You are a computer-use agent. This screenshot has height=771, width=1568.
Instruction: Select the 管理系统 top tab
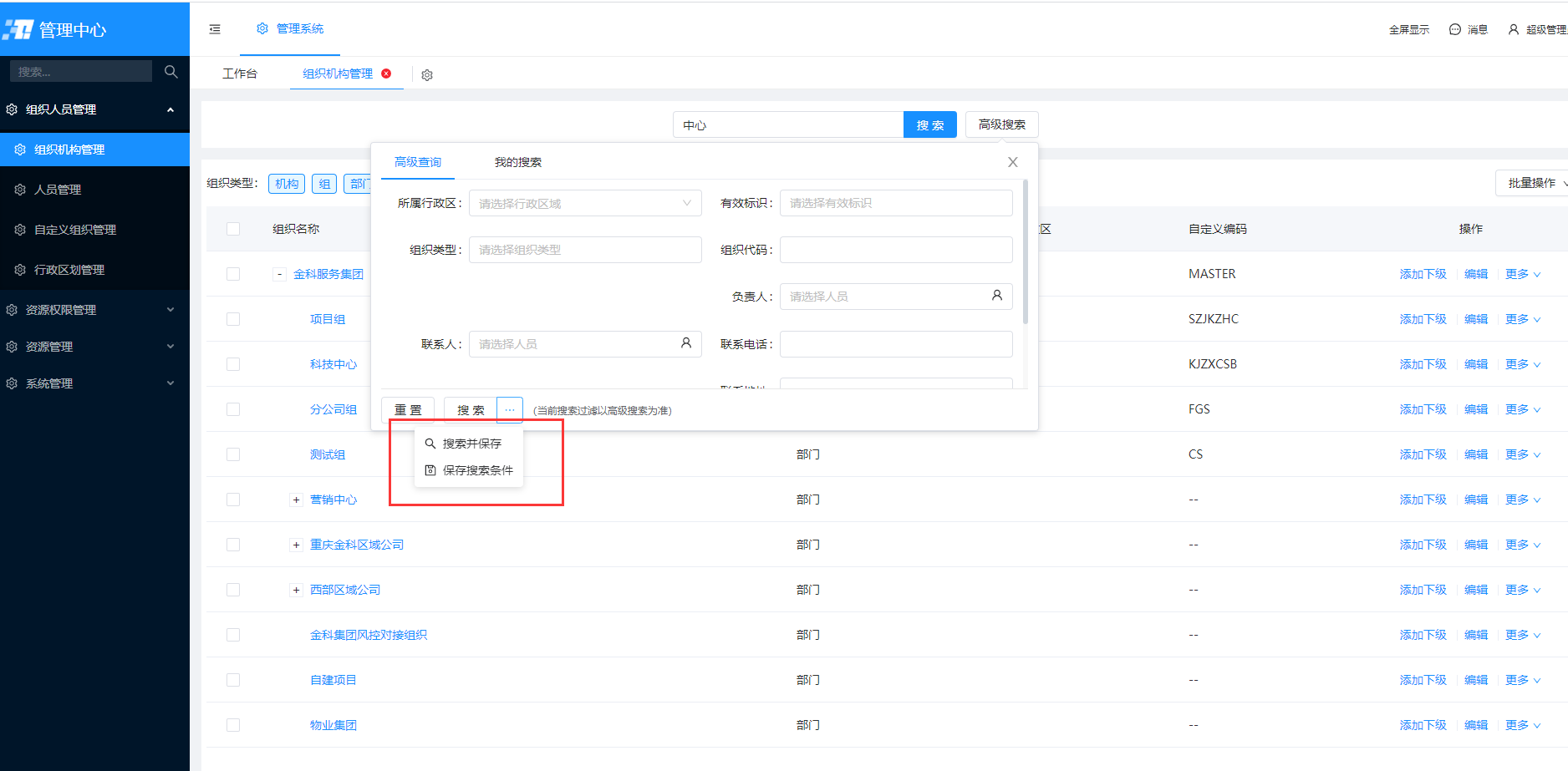point(290,28)
